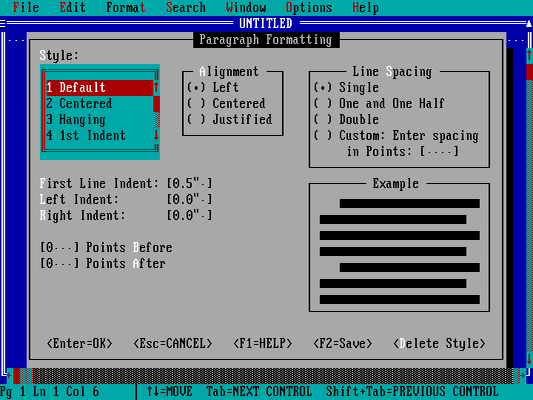This screenshot has width=533, height=400.
Task: Select Custom line spacing option
Action: click(x=396, y=135)
